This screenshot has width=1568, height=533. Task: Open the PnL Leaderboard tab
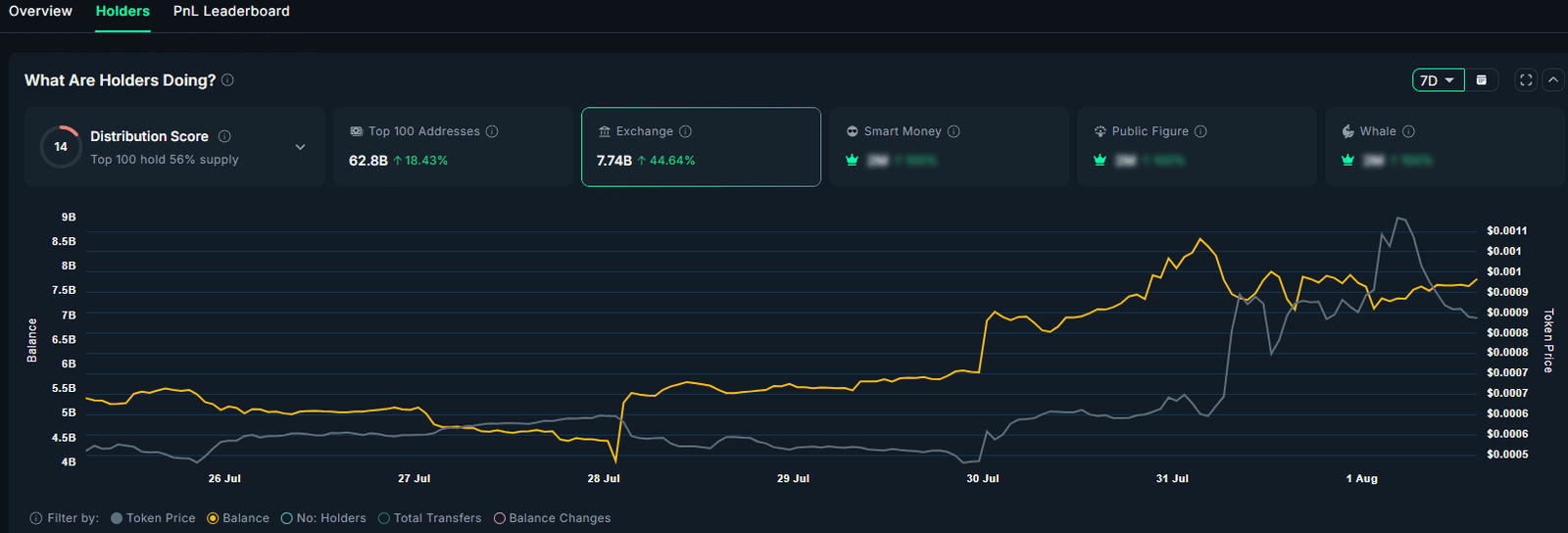(x=231, y=12)
